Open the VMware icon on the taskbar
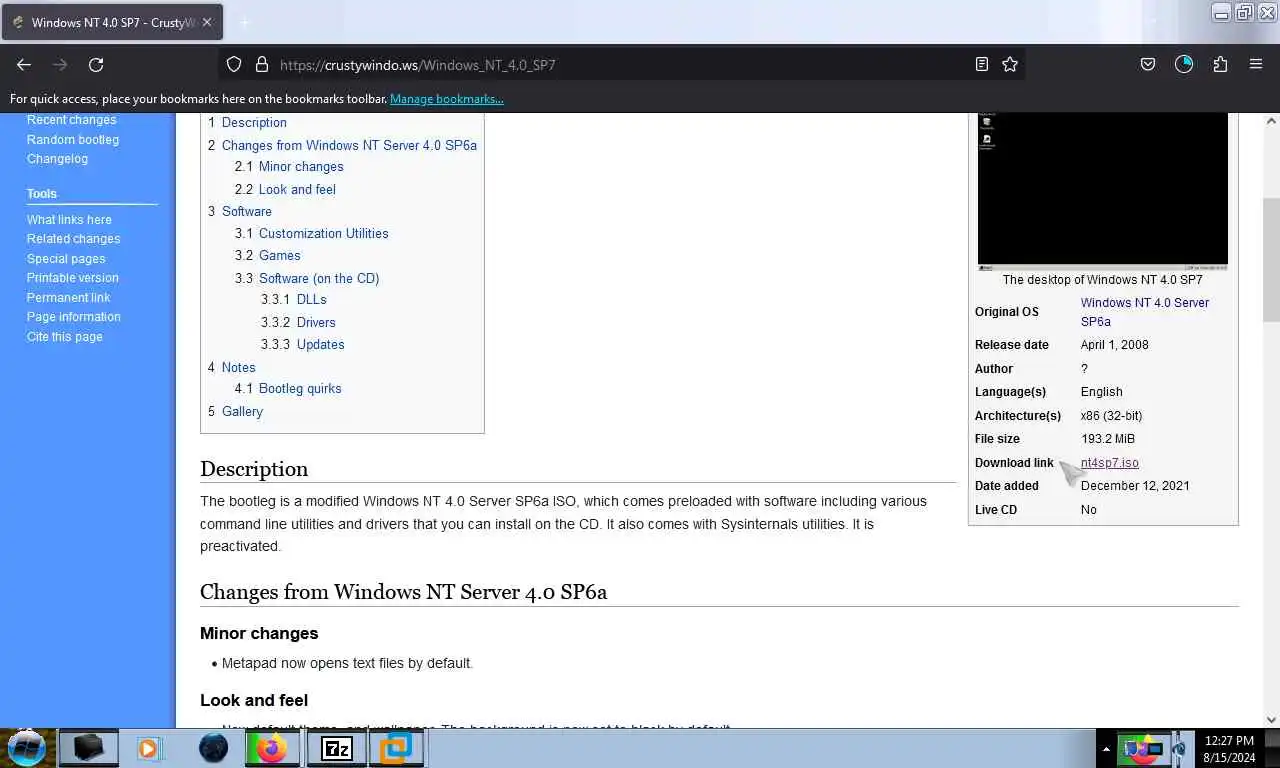This screenshot has width=1280, height=768. click(x=396, y=747)
